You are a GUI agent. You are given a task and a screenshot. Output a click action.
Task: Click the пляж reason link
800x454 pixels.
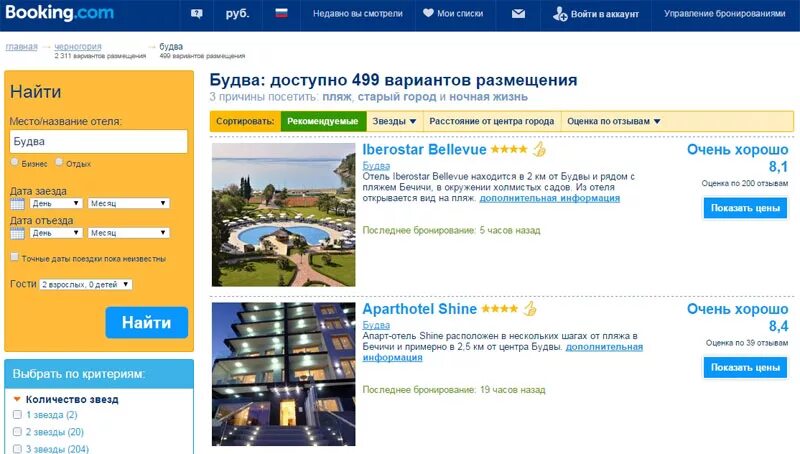pyautogui.click(x=337, y=97)
